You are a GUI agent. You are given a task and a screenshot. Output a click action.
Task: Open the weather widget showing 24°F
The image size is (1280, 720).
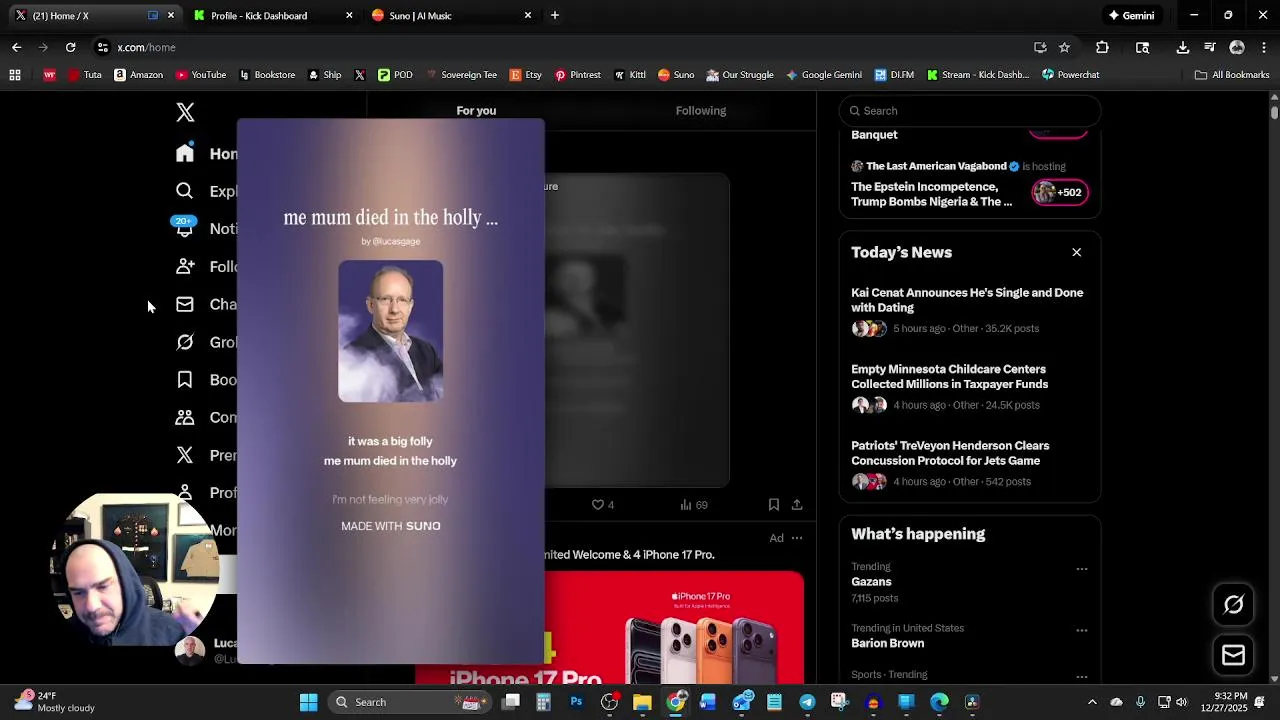[55, 701]
